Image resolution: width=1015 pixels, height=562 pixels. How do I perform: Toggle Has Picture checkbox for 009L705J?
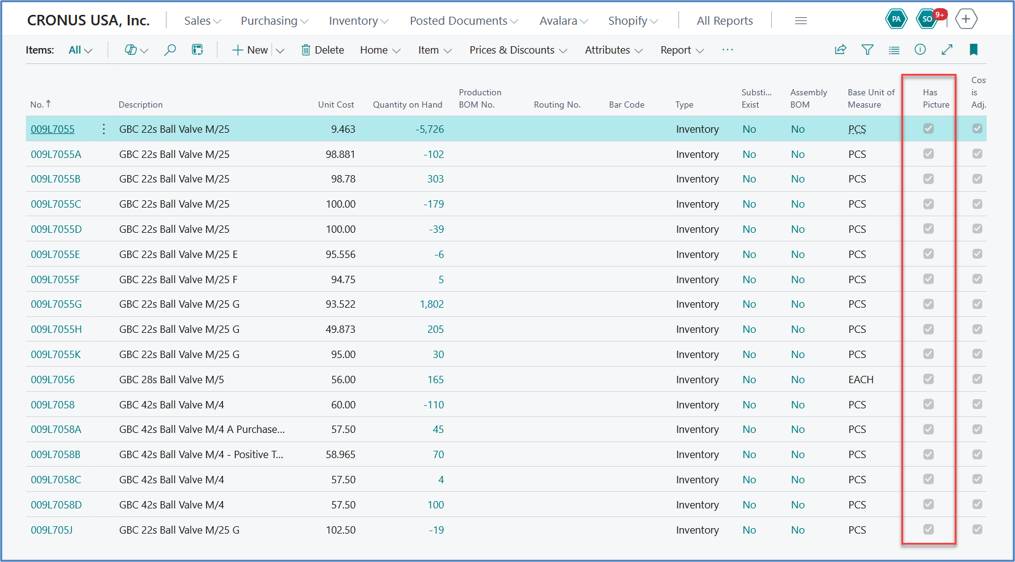pyautogui.click(x=928, y=530)
